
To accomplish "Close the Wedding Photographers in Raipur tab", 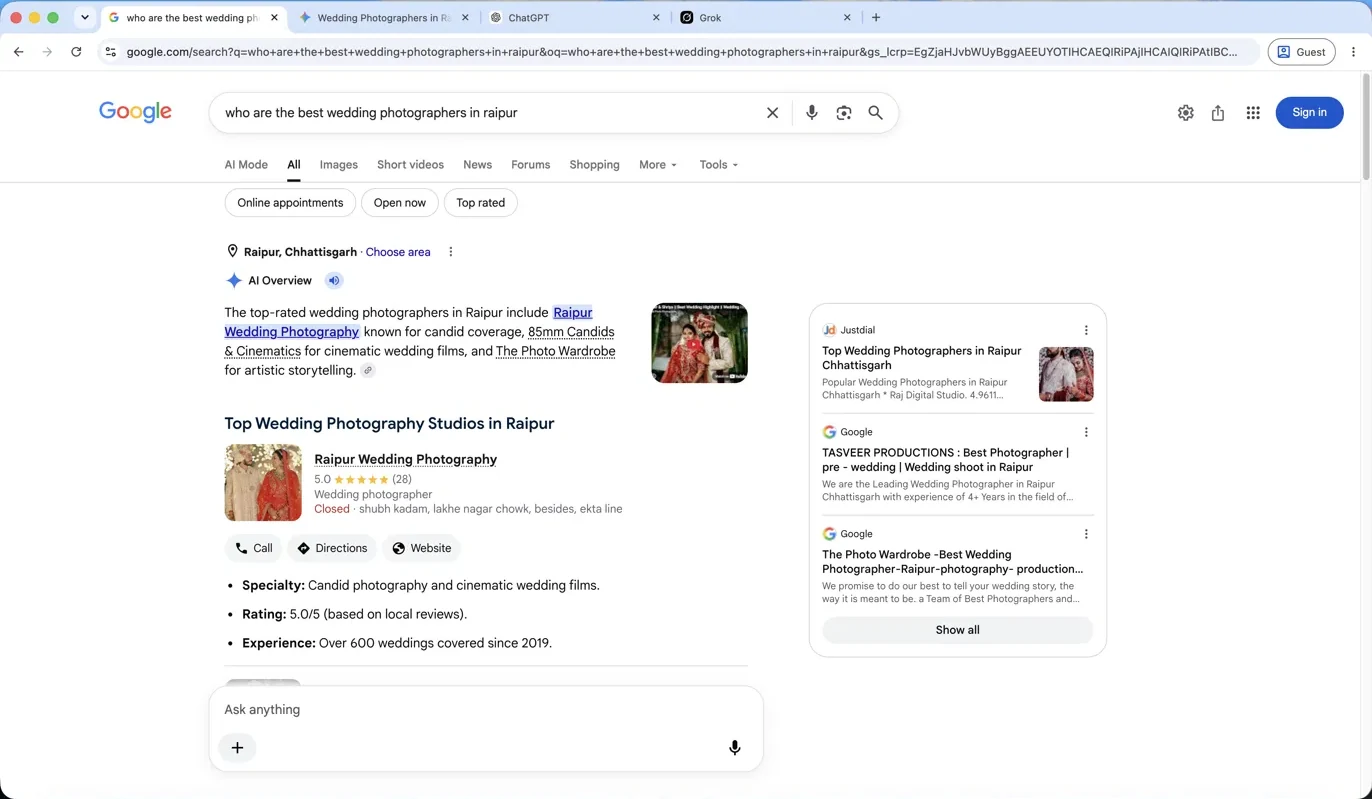I will coord(465,17).
